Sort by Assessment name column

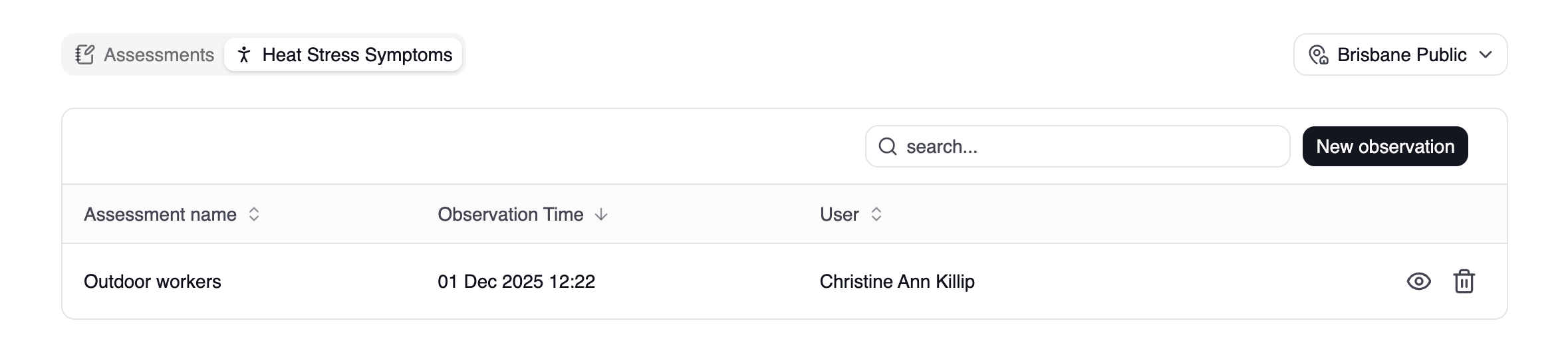tap(172, 214)
